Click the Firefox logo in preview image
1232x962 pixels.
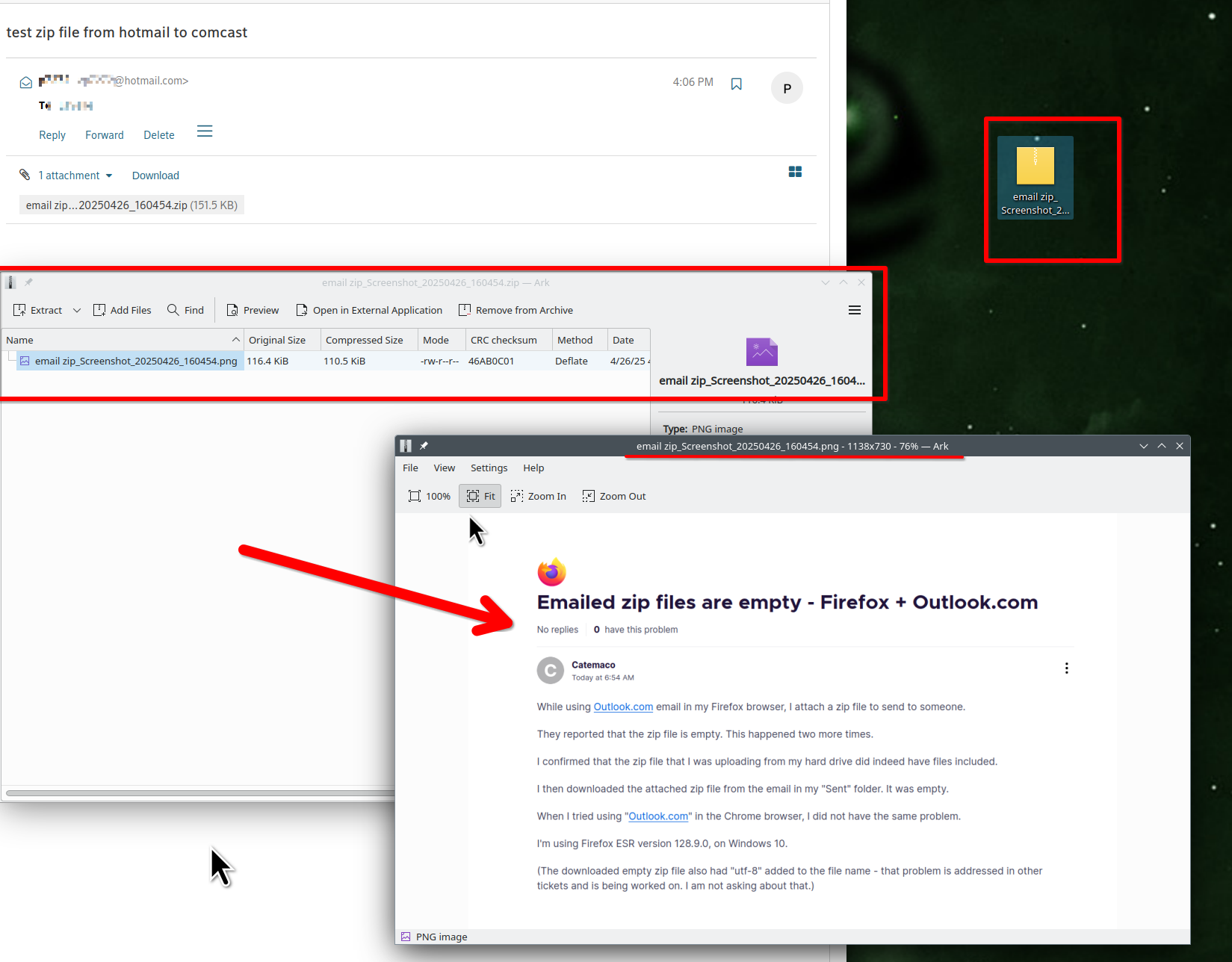552,571
